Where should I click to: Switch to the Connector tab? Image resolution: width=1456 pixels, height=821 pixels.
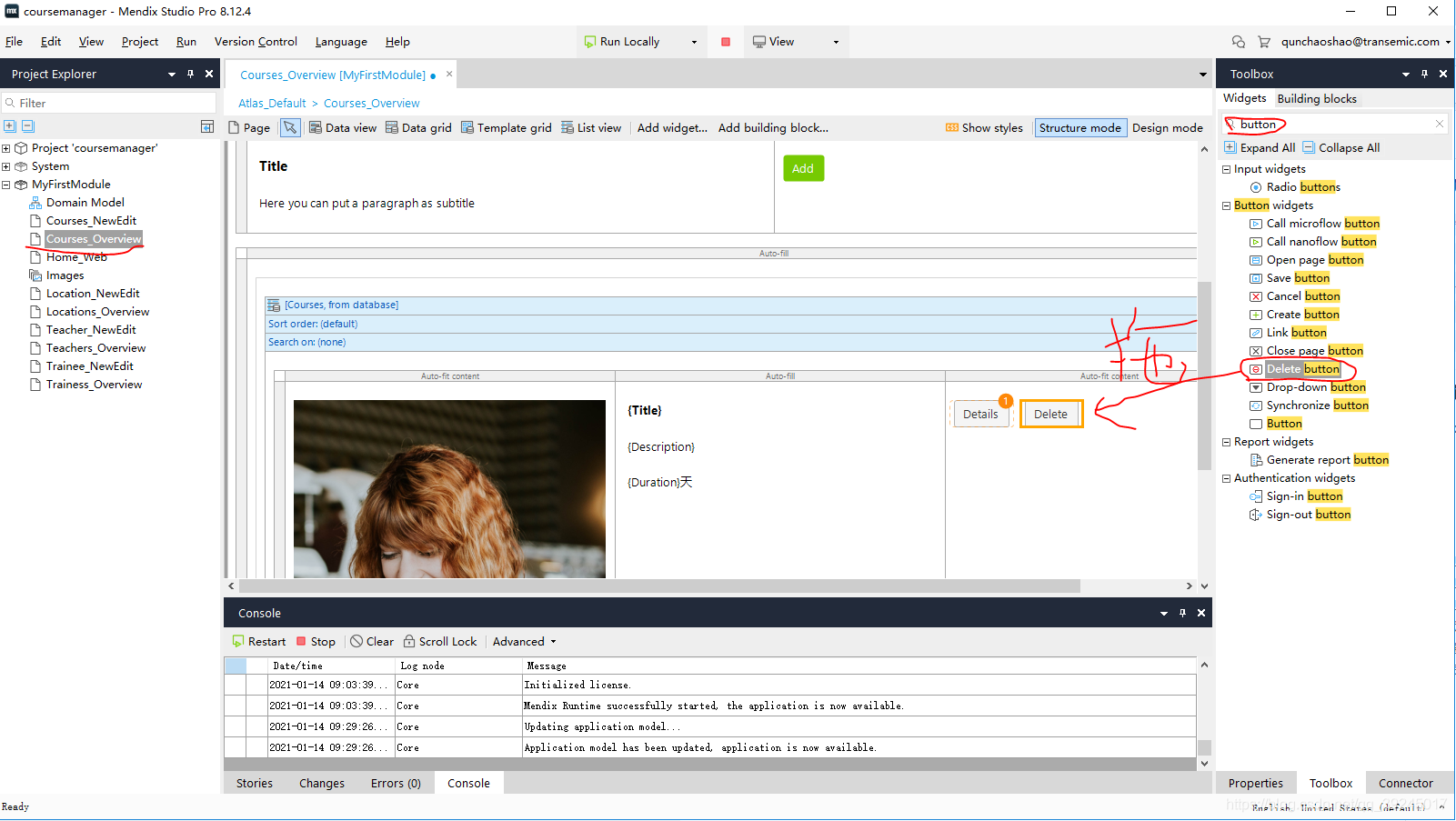[1405, 783]
